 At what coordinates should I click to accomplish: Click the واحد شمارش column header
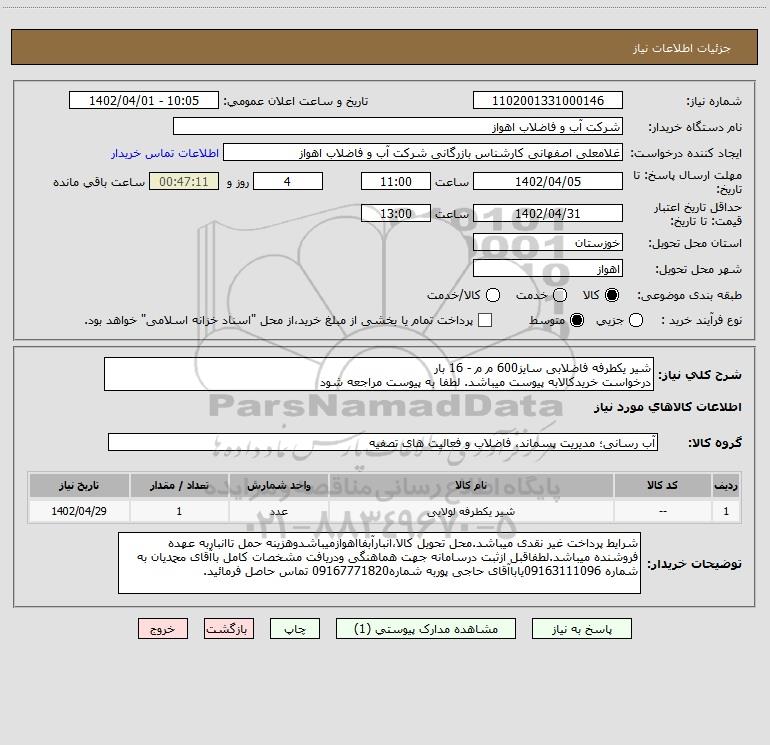[x=278, y=486]
